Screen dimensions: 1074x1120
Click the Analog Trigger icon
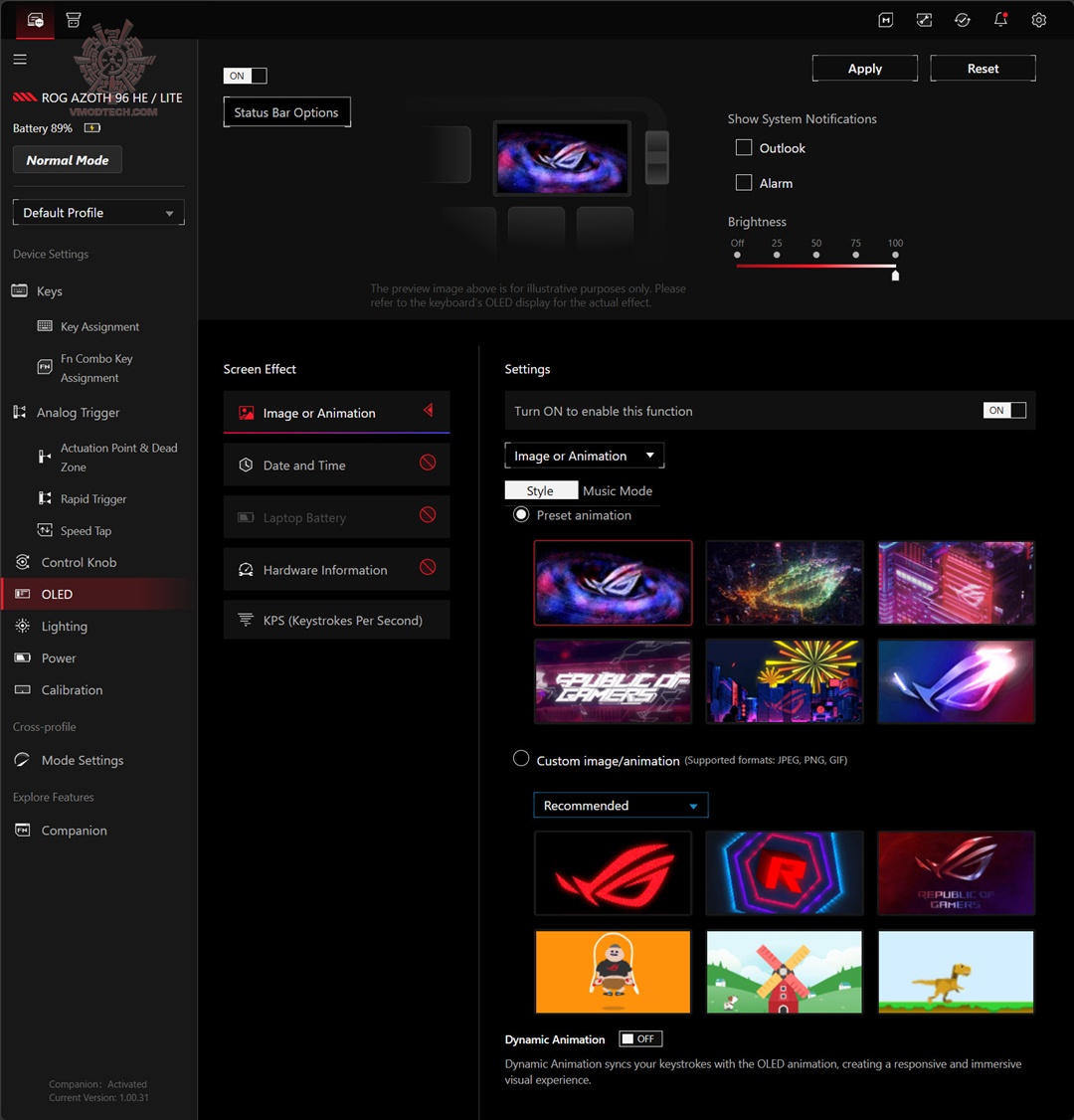20,412
